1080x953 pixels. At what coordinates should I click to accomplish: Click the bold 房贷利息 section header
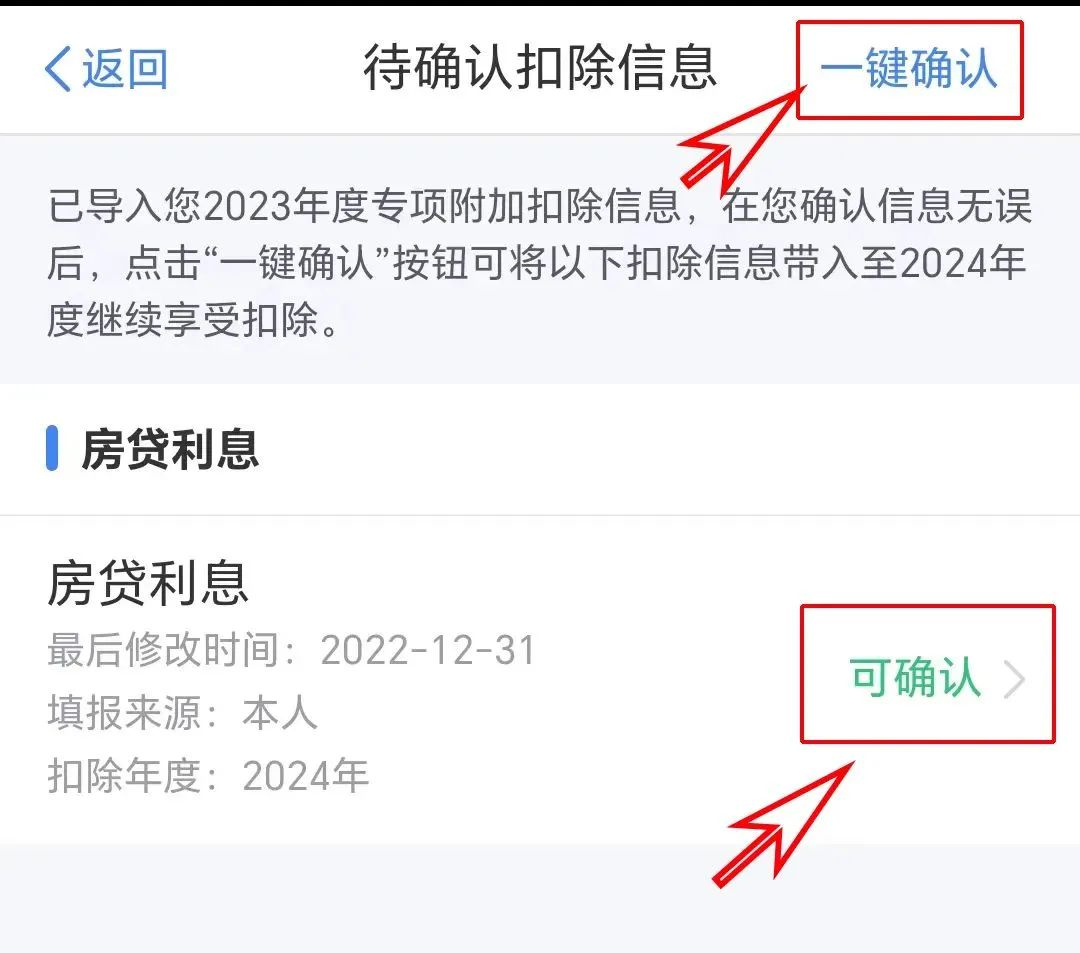pos(170,449)
